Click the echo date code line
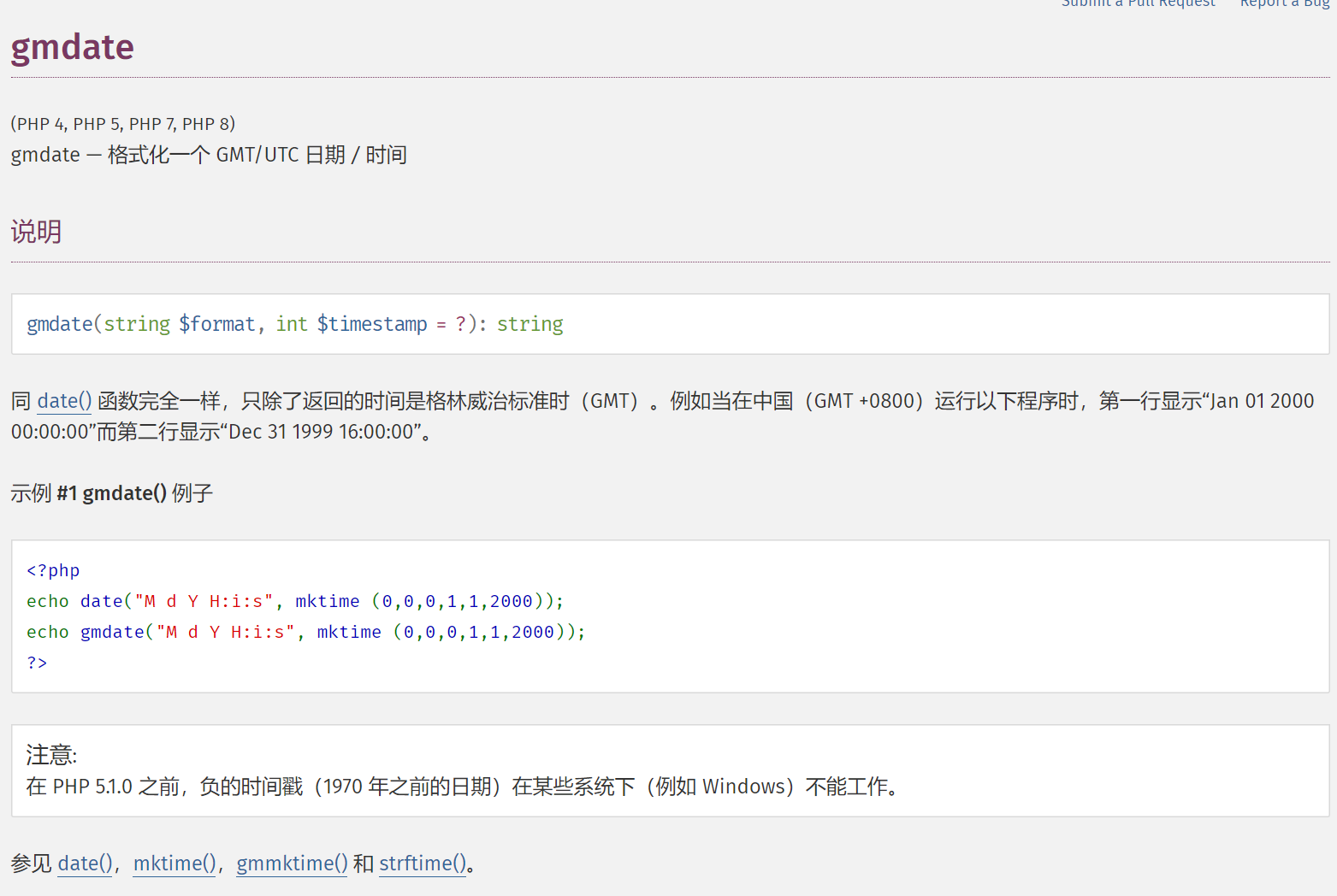This screenshot has height=896, width=1337. tap(294, 601)
